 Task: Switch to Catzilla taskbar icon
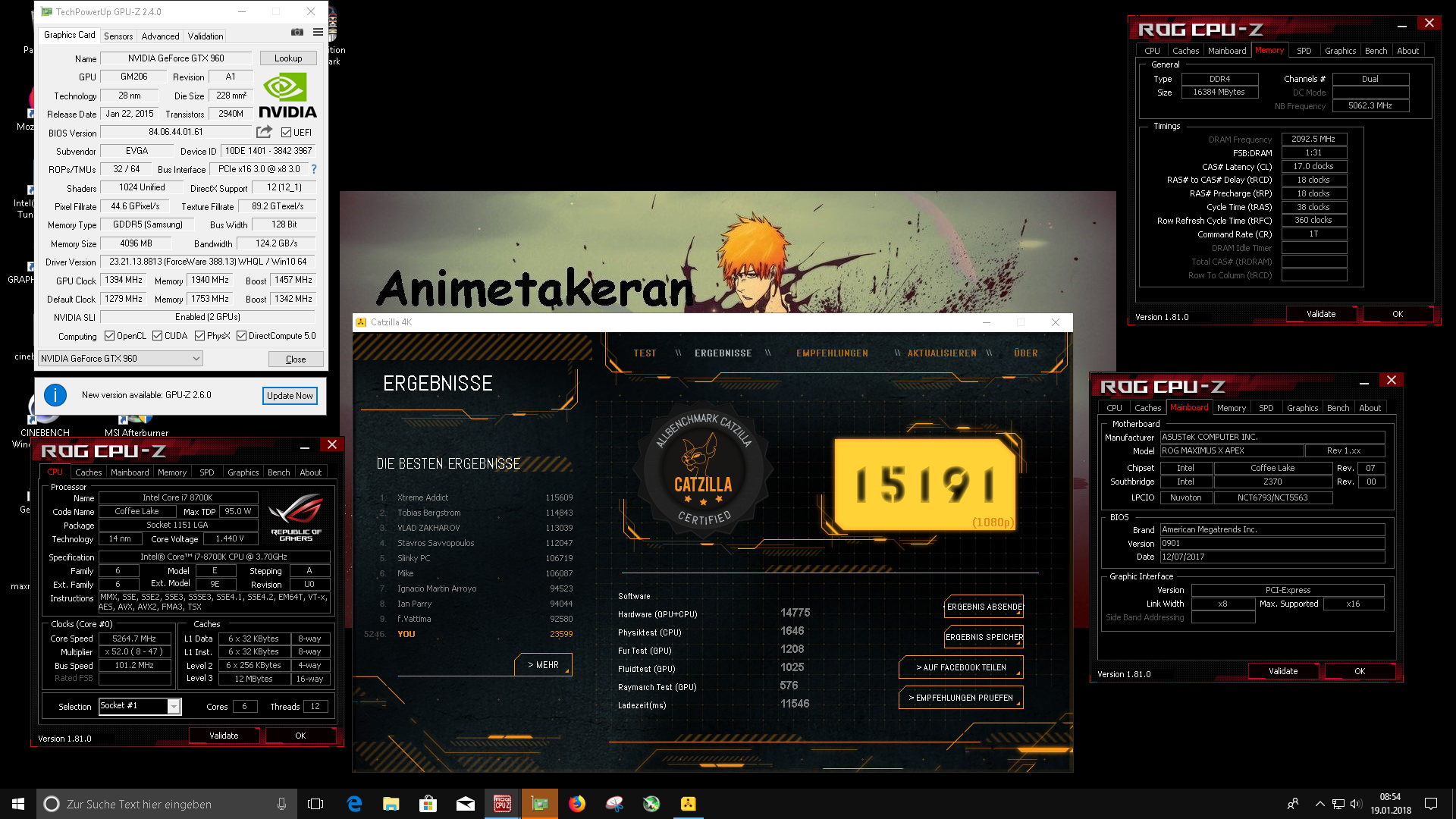coord(689,804)
